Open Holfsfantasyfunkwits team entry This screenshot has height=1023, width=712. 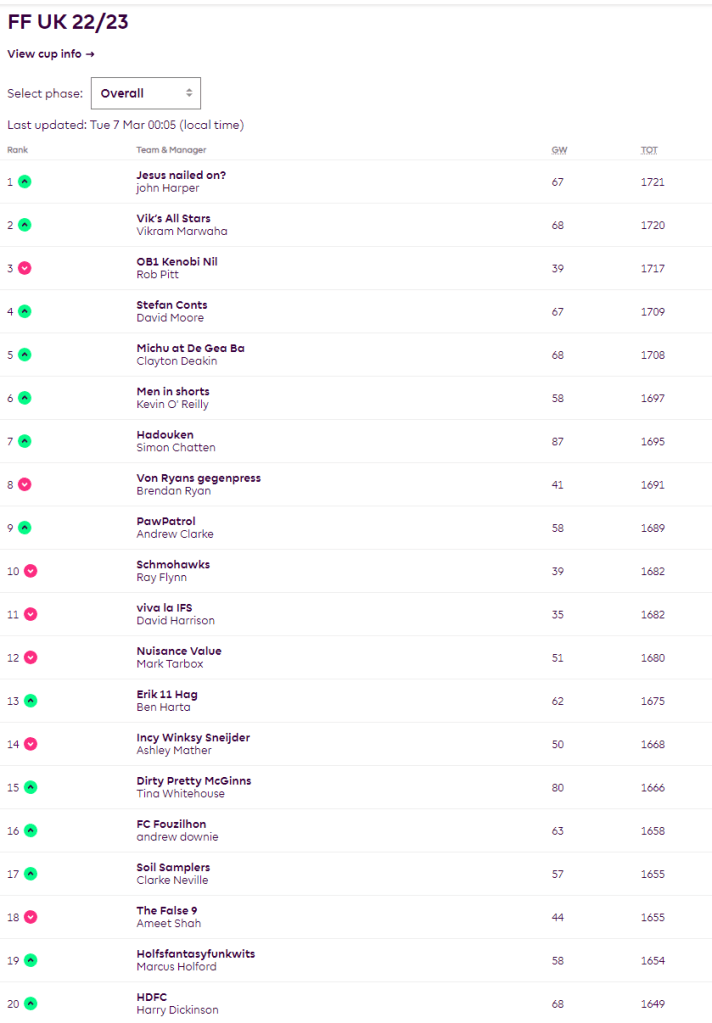[x=195, y=954]
